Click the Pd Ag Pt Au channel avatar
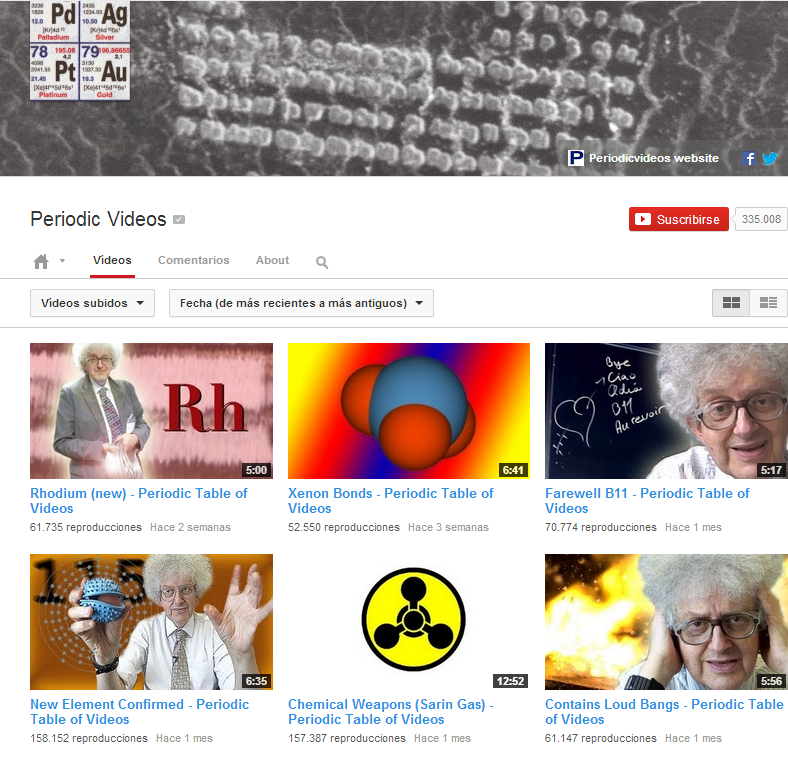Viewport: 788px width, 757px height. (80, 50)
